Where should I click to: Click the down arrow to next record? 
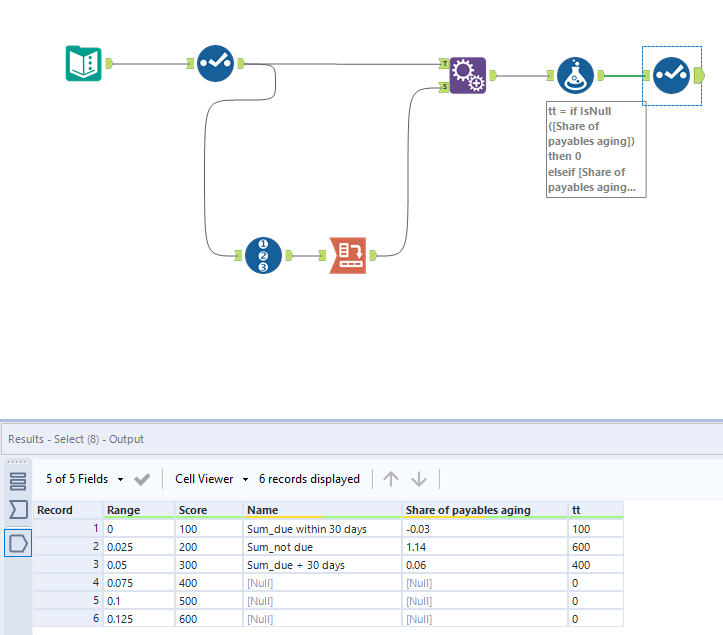point(419,479)
